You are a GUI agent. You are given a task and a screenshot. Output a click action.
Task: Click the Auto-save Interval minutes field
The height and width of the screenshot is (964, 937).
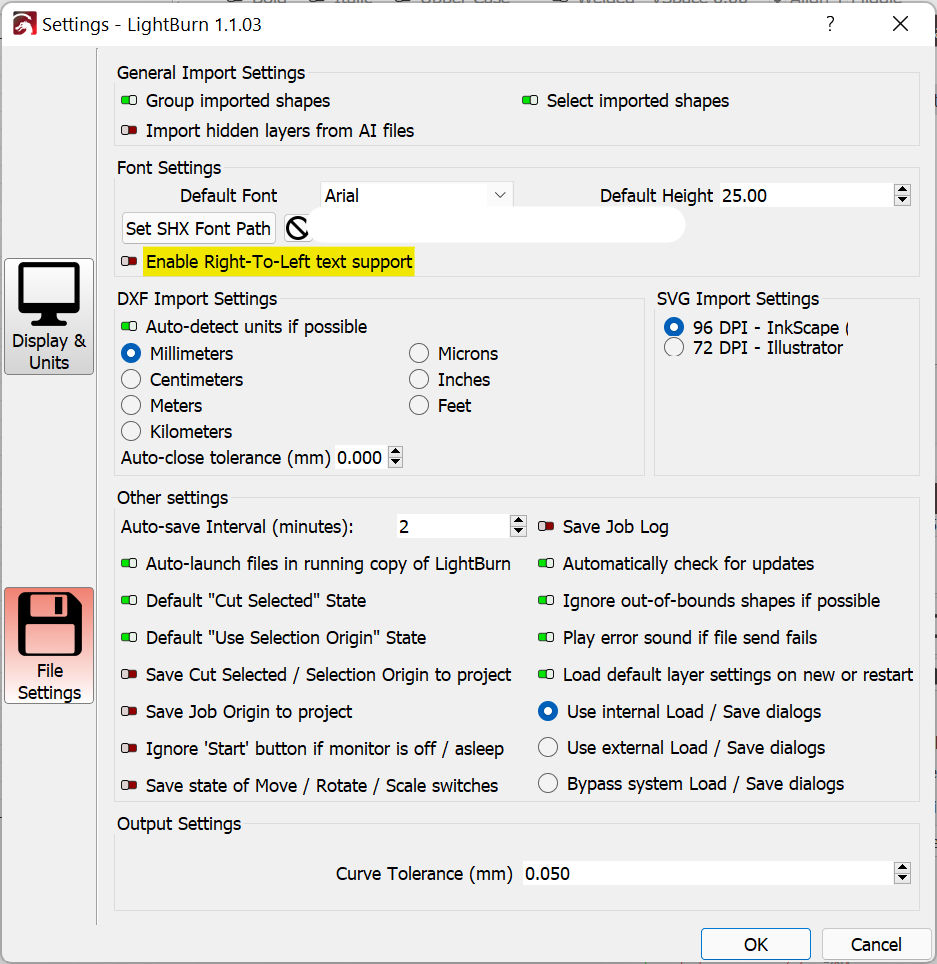pos(453,526)
